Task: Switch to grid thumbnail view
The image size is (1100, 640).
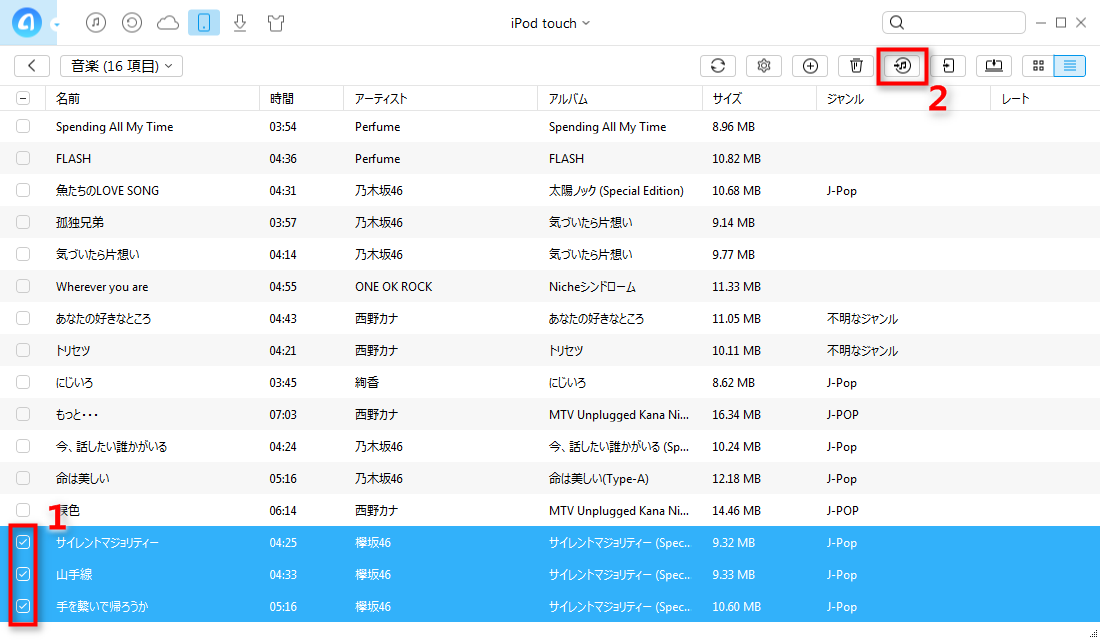Action: pos(1038,66)
